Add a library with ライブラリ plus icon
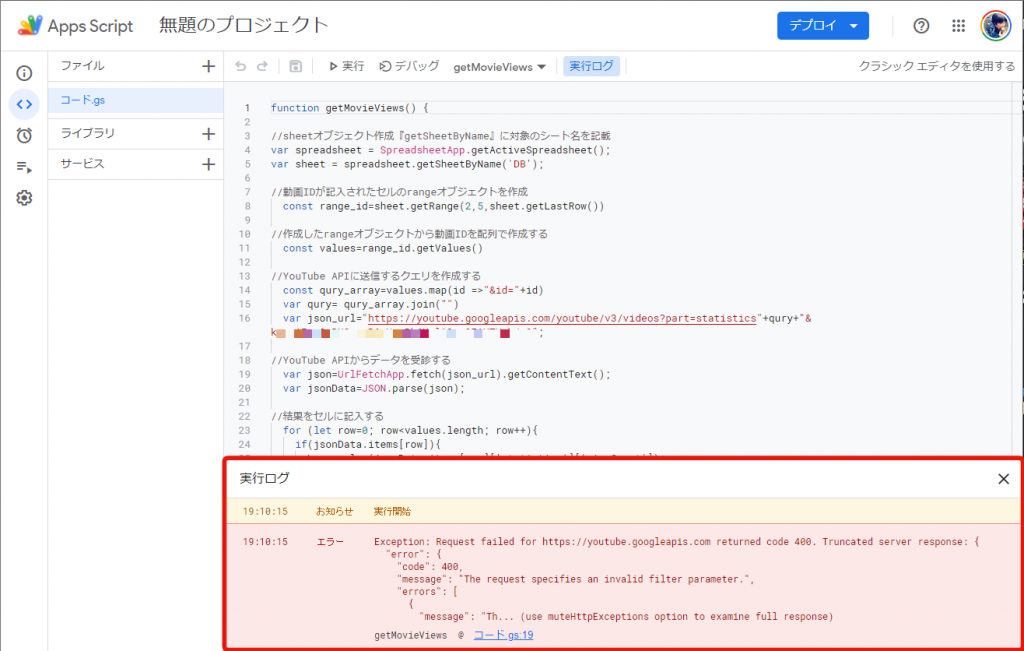Viewport: 1024px width, 651px height. click(208, 133)
